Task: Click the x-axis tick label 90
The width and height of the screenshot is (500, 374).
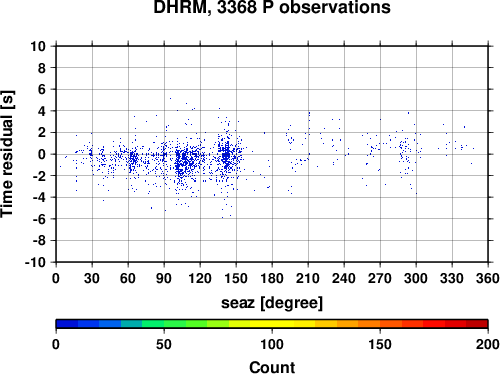Action: (164, 278)
